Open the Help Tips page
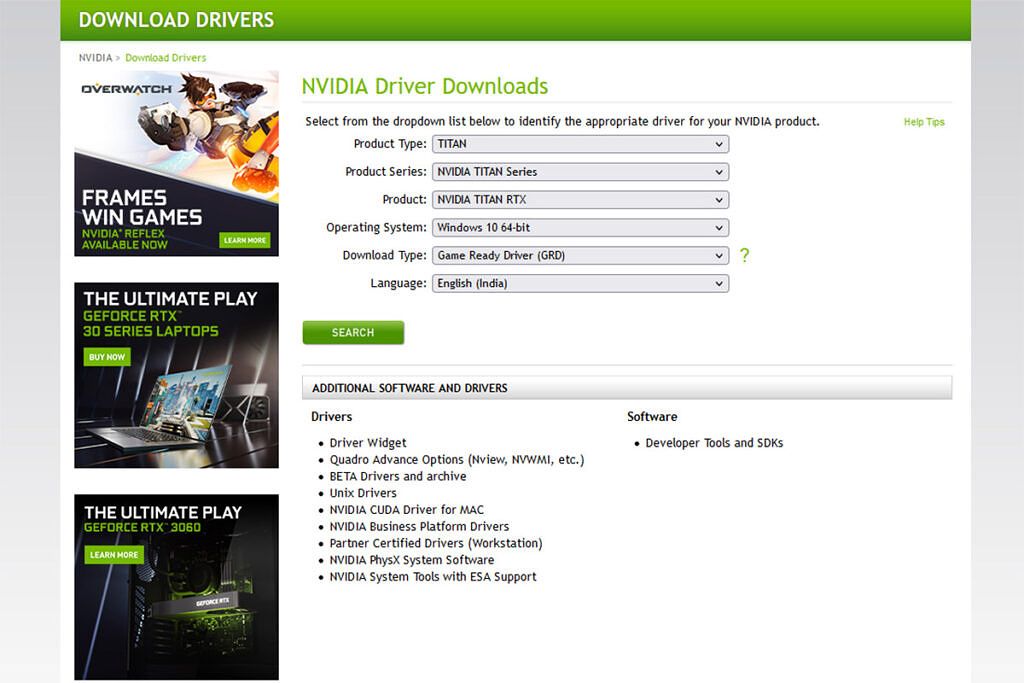Image resolution: width=1024 pixels, height=683 pixels. pos(923,122)
